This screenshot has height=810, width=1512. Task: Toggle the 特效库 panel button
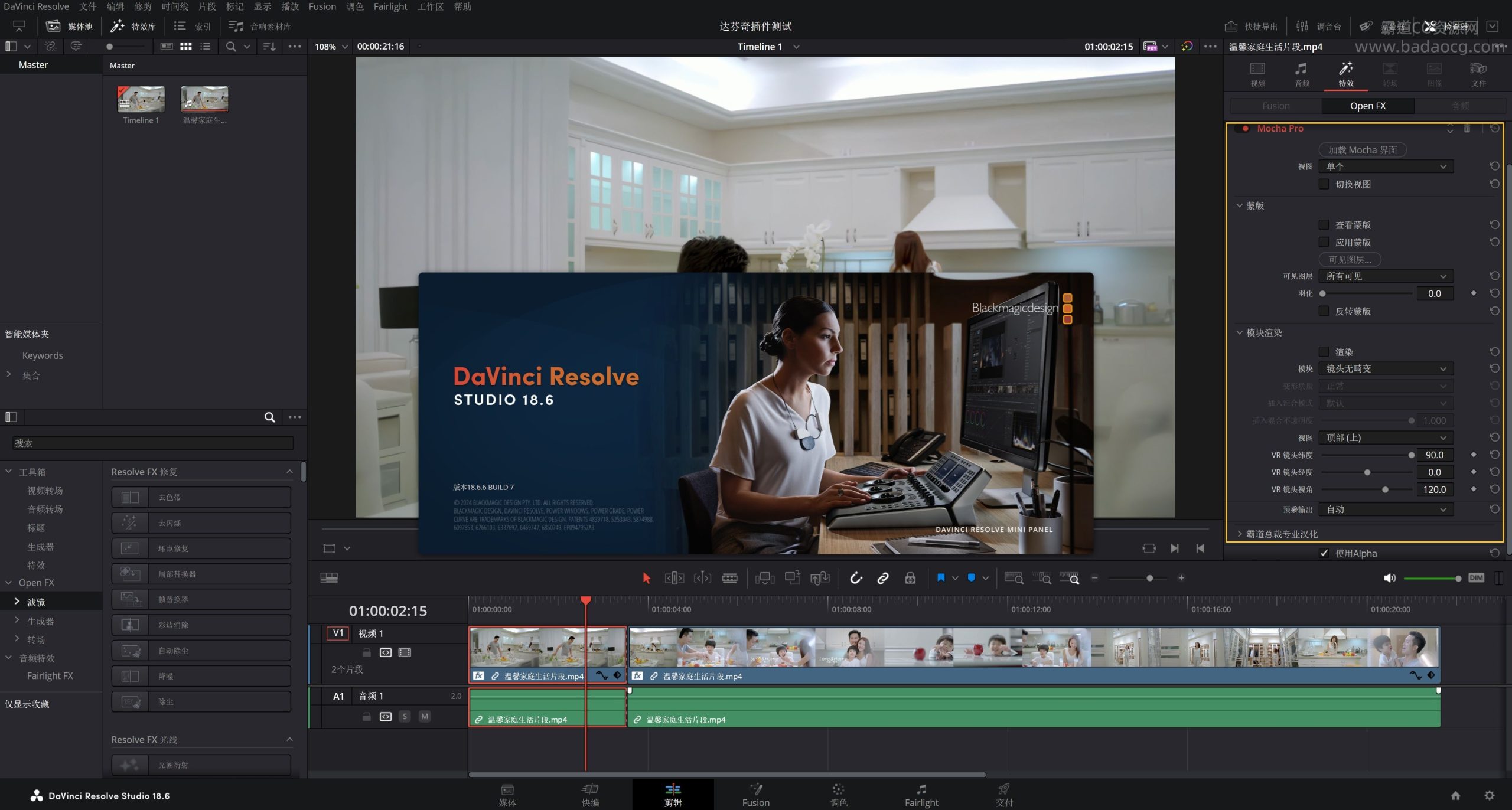(x=133, y=26)
